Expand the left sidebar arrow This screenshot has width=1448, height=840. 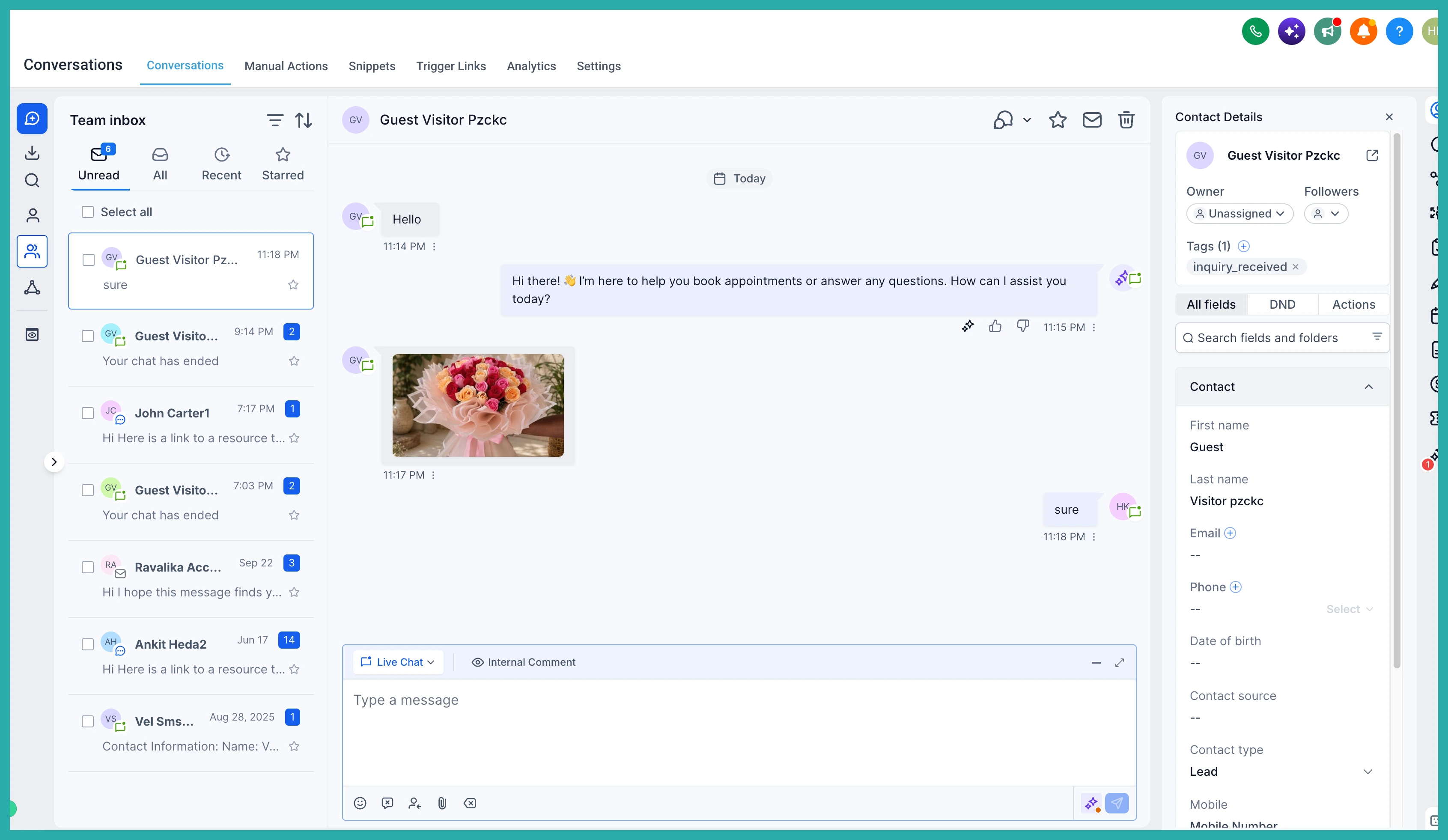coord(54,462)
